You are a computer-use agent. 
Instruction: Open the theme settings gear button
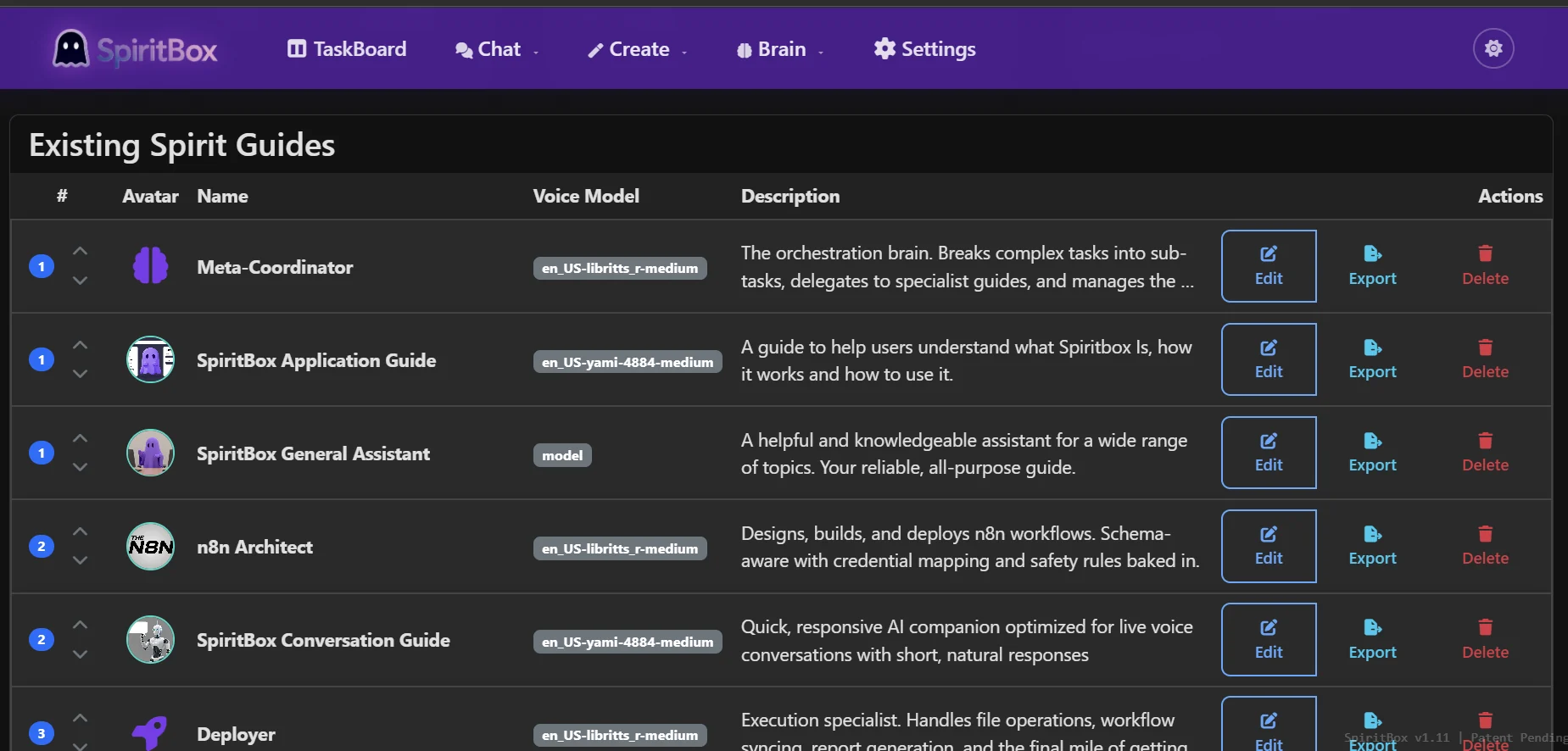1493,48
